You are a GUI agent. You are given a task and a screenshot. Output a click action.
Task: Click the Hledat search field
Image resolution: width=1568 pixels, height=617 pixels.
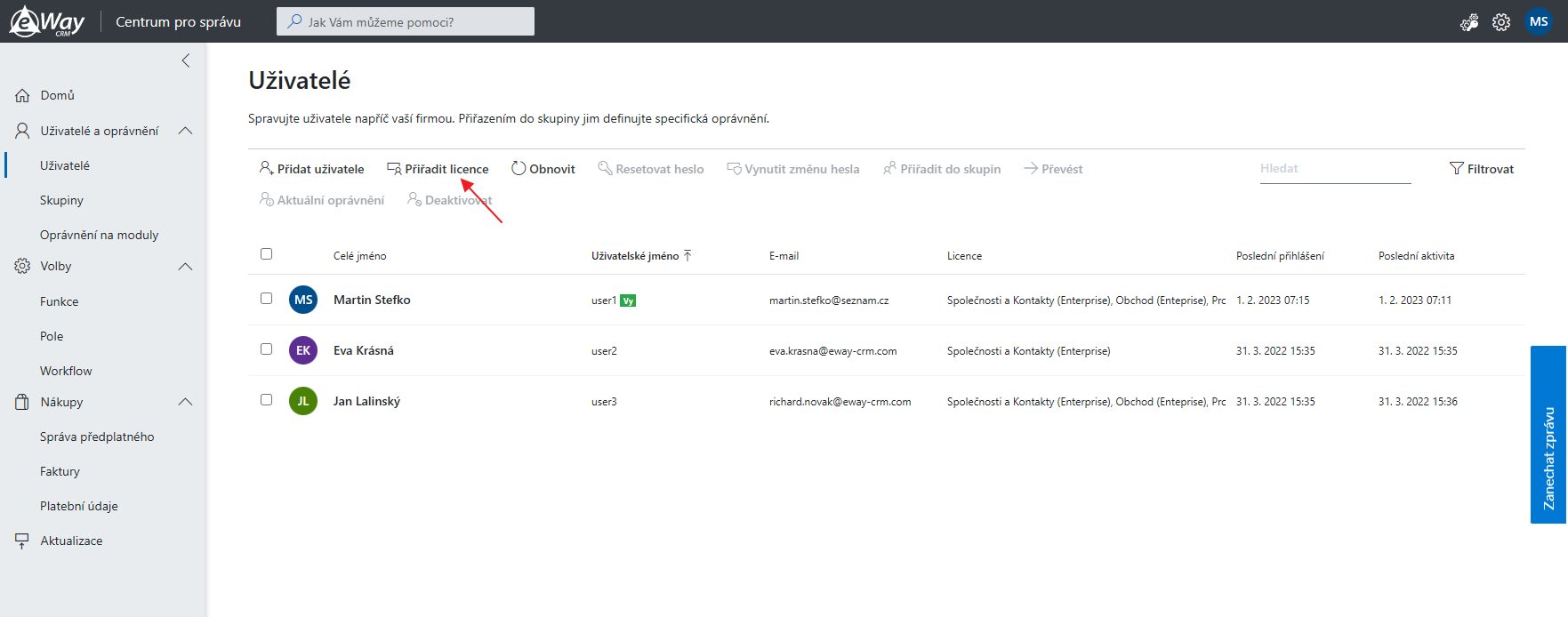[1335, 169]
